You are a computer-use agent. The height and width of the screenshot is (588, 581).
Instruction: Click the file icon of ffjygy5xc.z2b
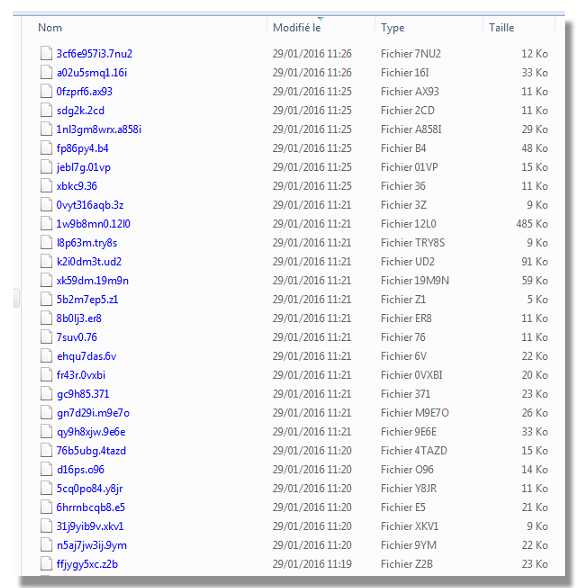[x=46, y=564]
